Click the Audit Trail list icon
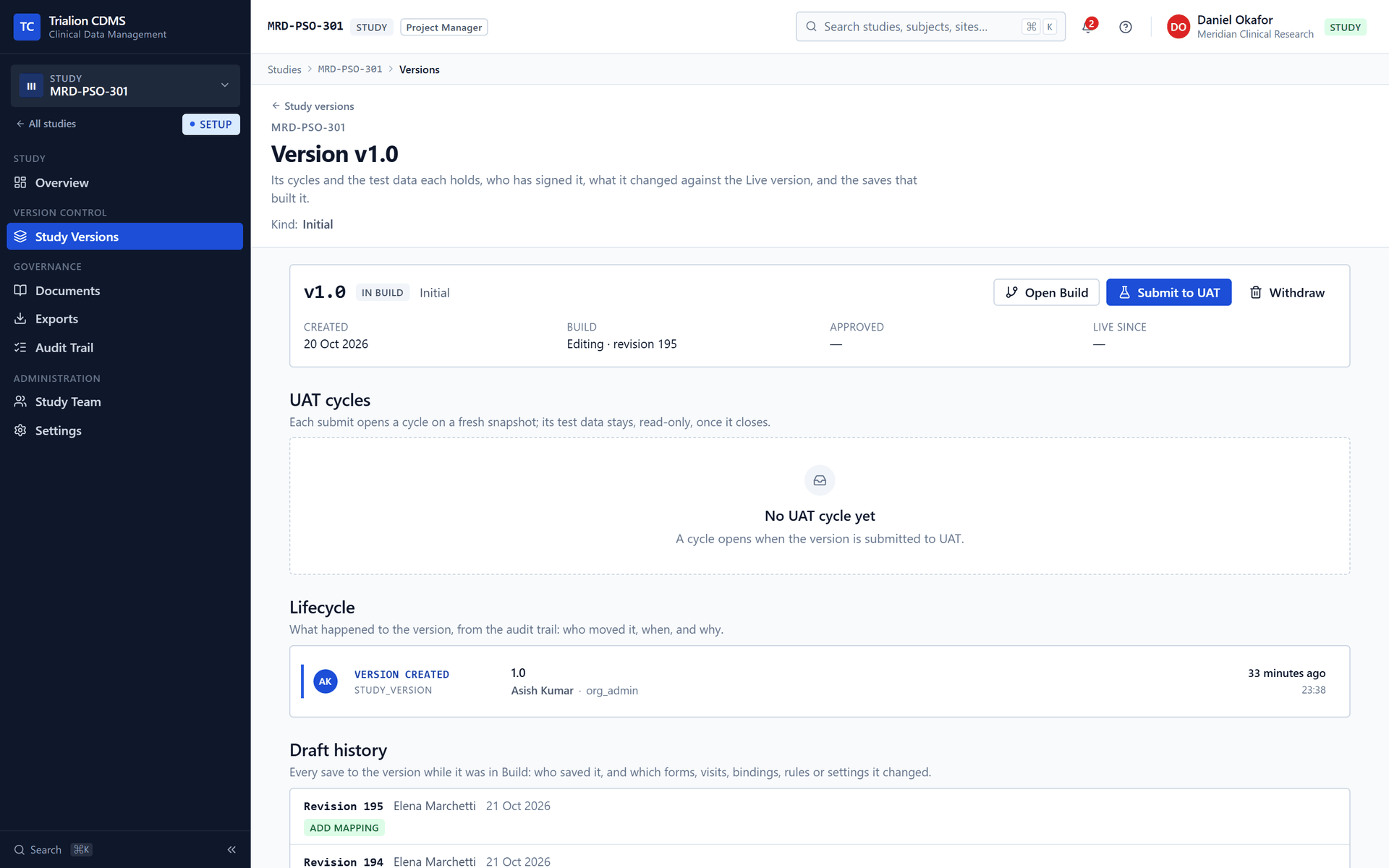 coord(20,347)
